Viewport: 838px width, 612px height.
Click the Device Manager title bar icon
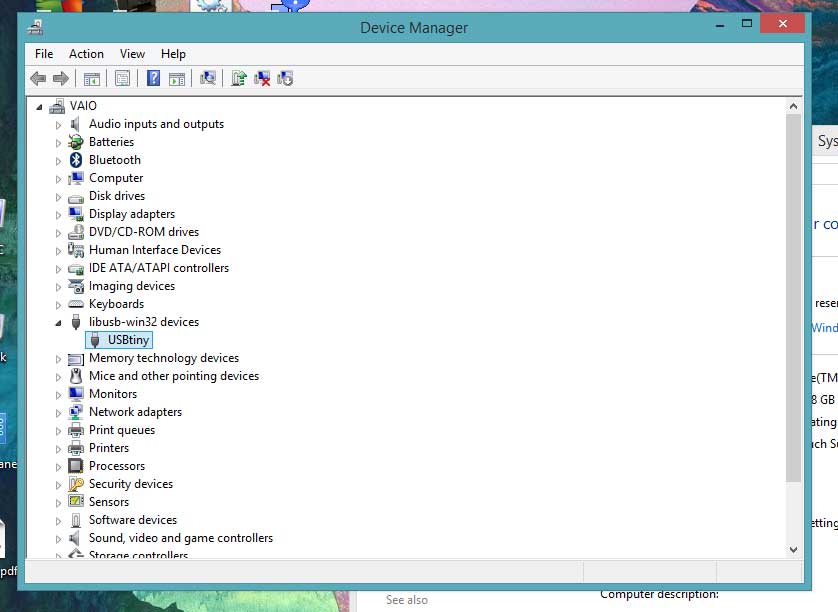35,27
